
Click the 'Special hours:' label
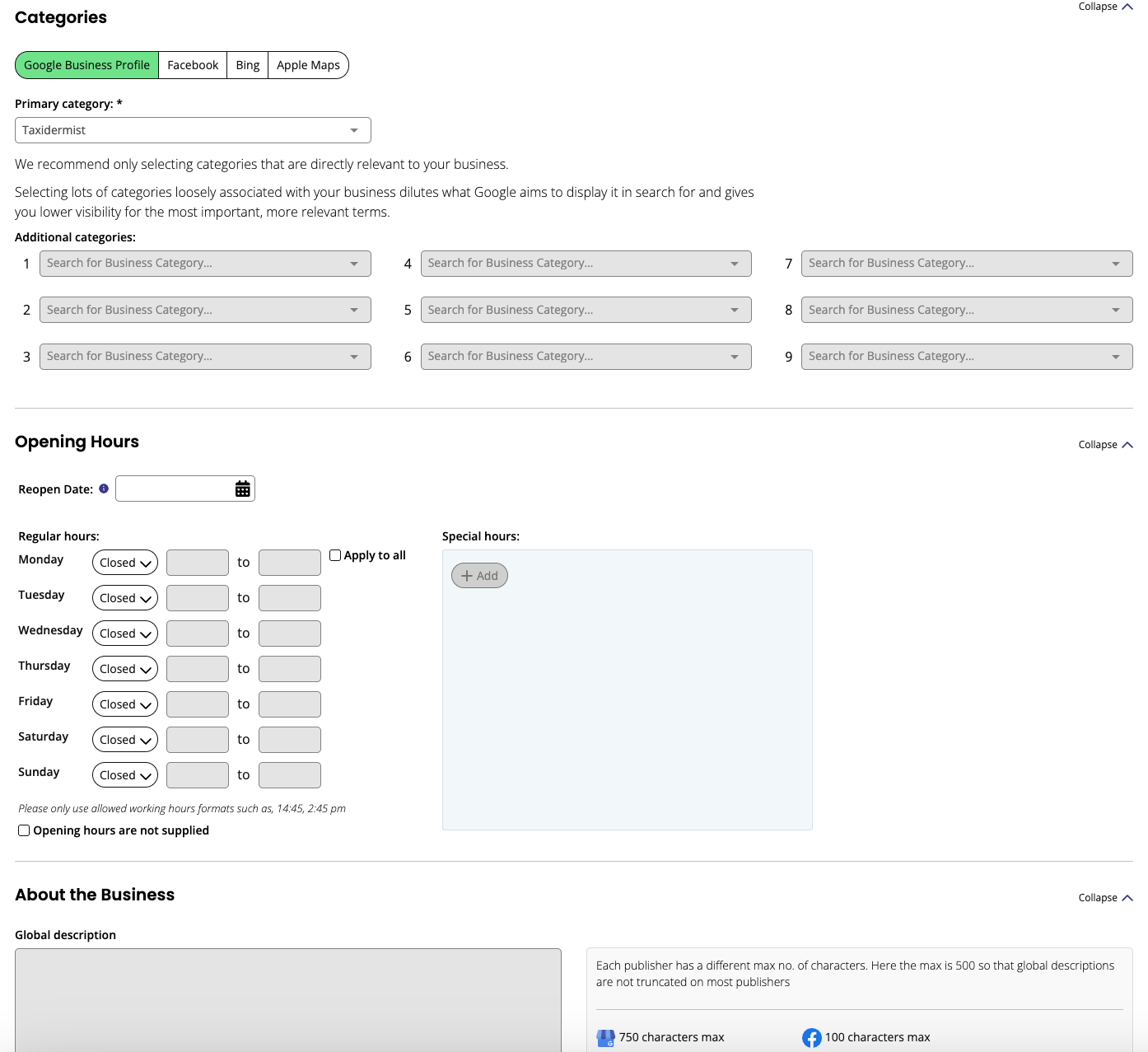point(481,536)
